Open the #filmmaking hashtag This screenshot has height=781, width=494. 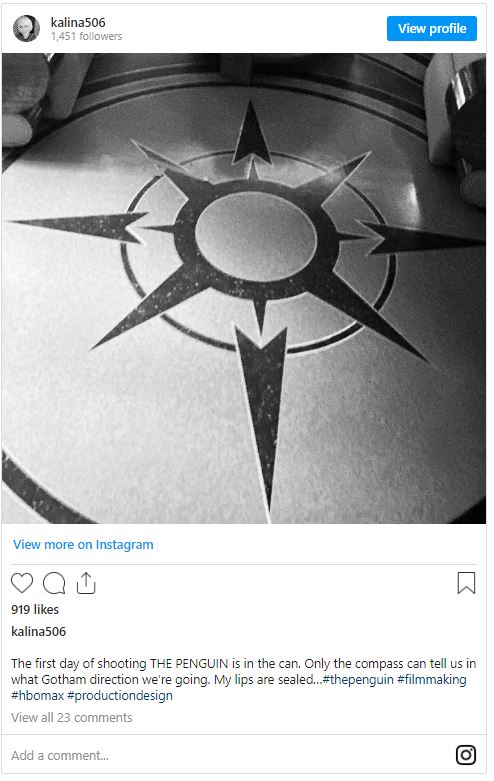coord(432,679)
